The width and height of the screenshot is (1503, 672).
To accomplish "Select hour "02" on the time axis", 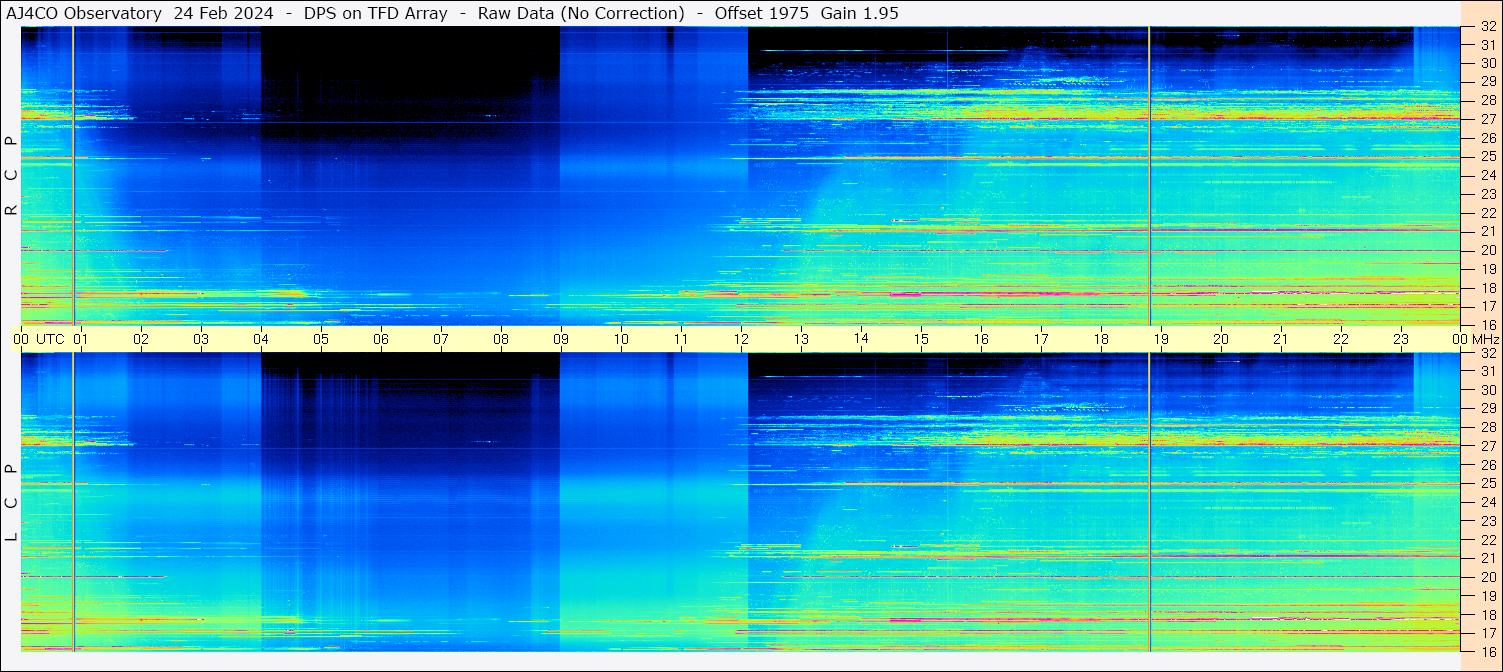I will click(x=141, y=339).
